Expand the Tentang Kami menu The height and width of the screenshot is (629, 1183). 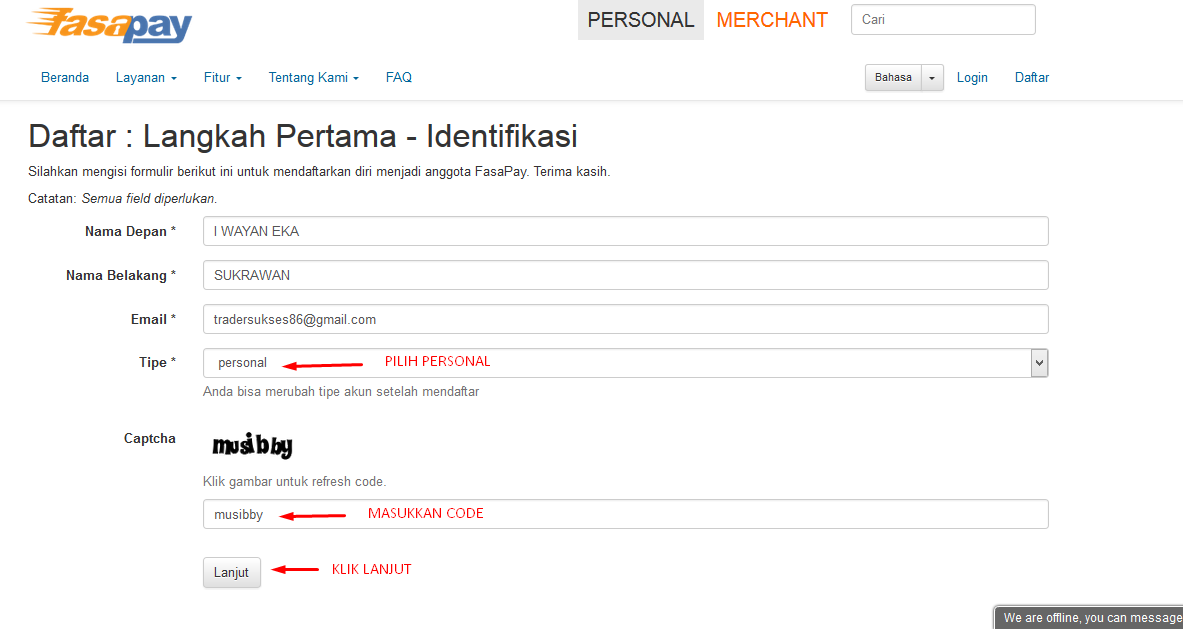(x=314, y=78)
